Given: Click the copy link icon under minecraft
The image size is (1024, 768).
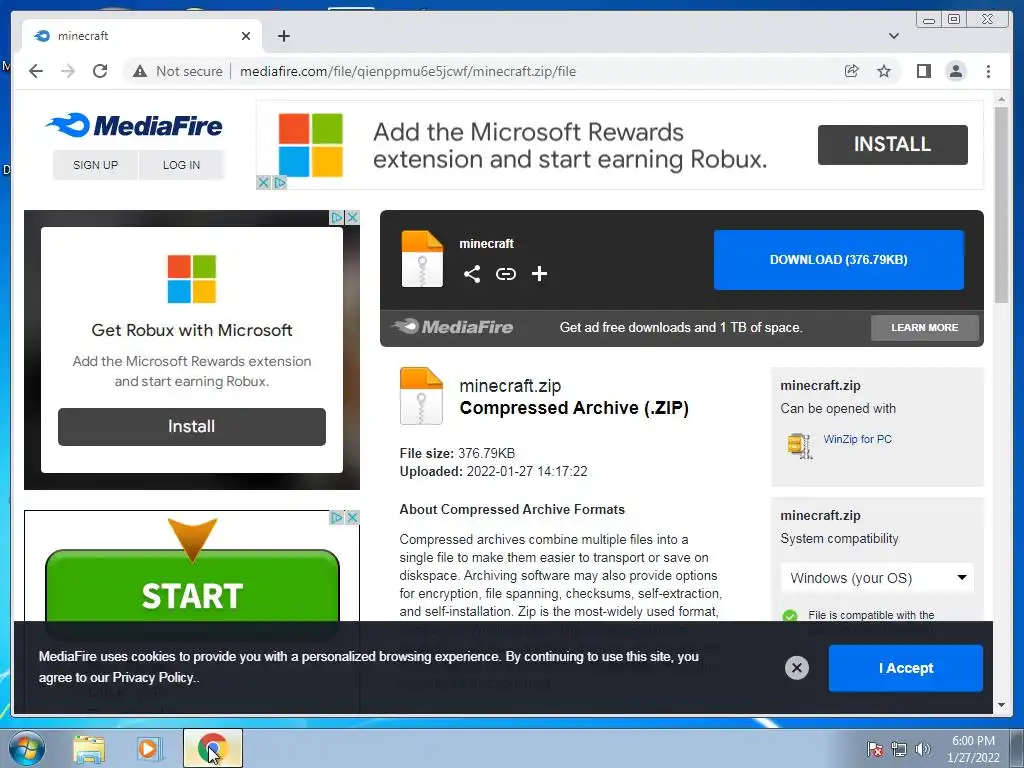Looking at the screenshot, I should click(x=505, y=274).
